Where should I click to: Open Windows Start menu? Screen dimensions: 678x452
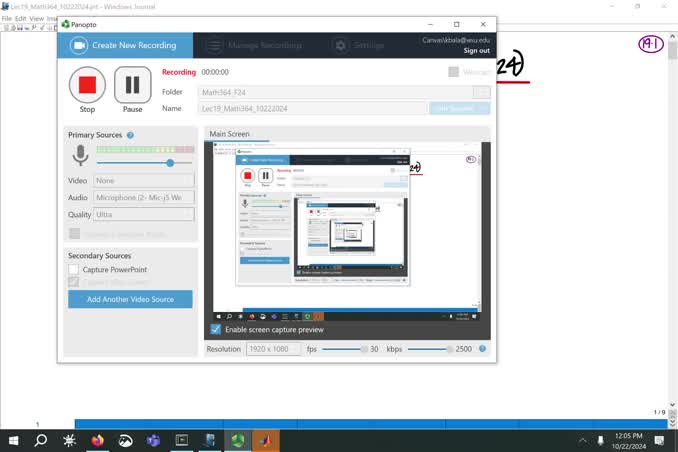pos(14,440)
